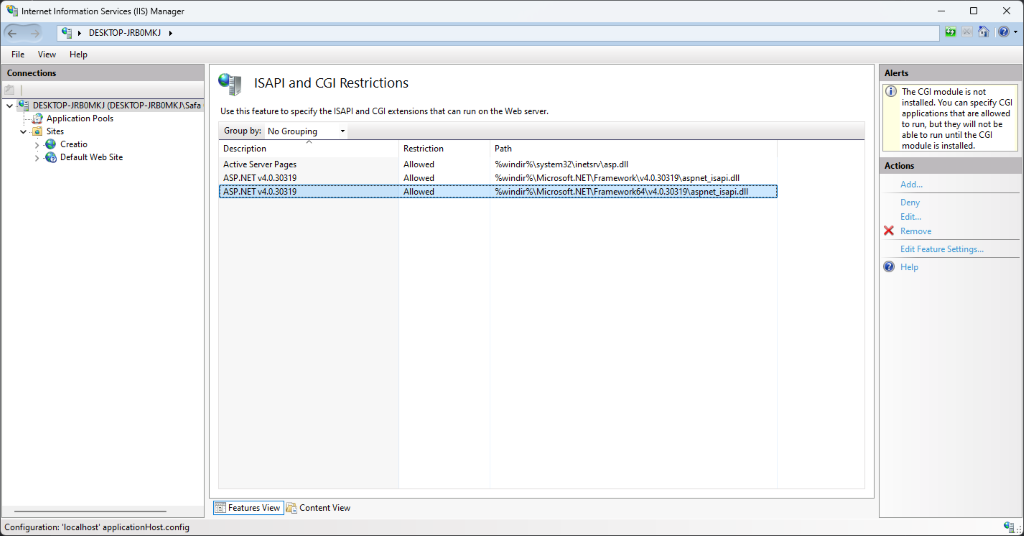Click the info icon in Alerts
The width and height of the screenshot is (1024, 536).
pos(891,91)
